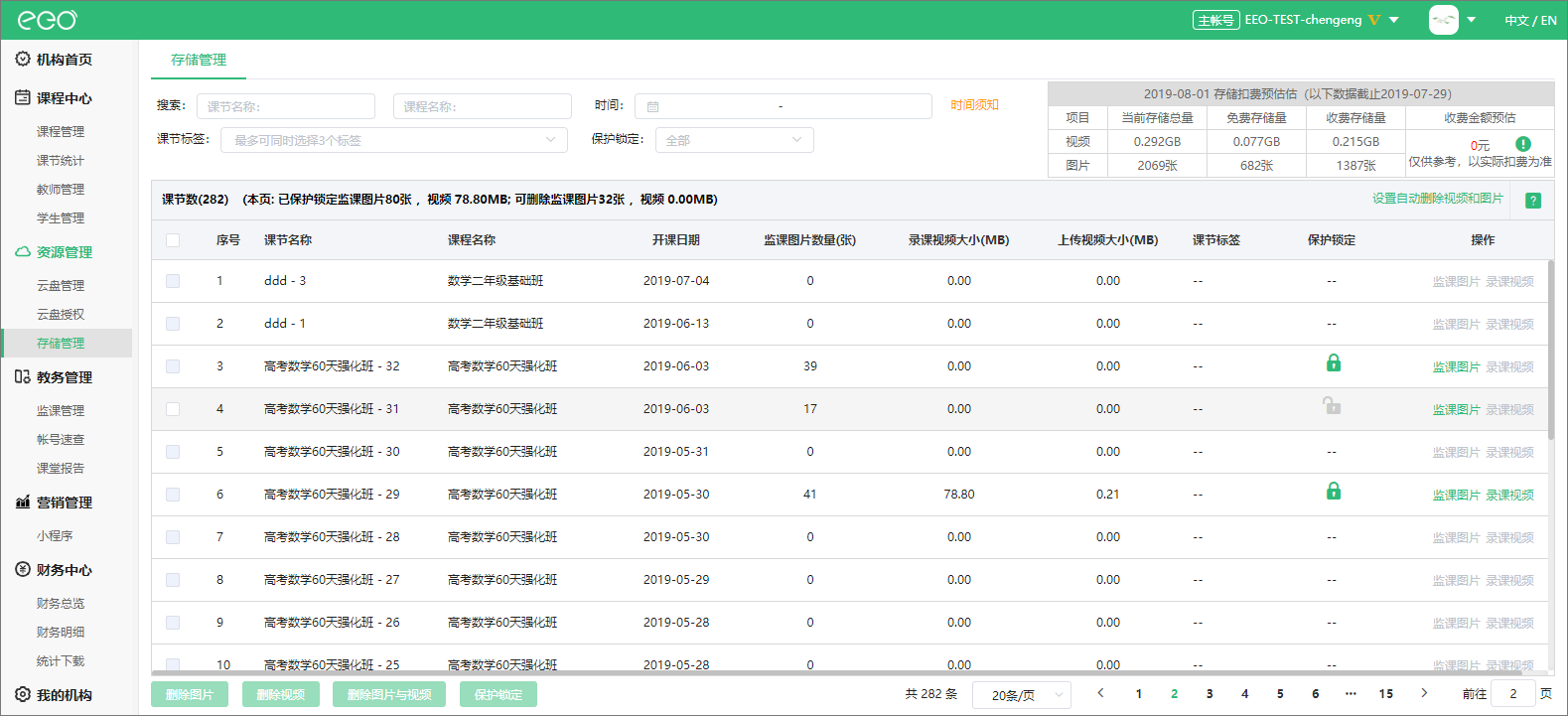Go to the previous page with the left arrow
The height and width of the screenshot is (716, 1568).
(x=1100, y=693)
